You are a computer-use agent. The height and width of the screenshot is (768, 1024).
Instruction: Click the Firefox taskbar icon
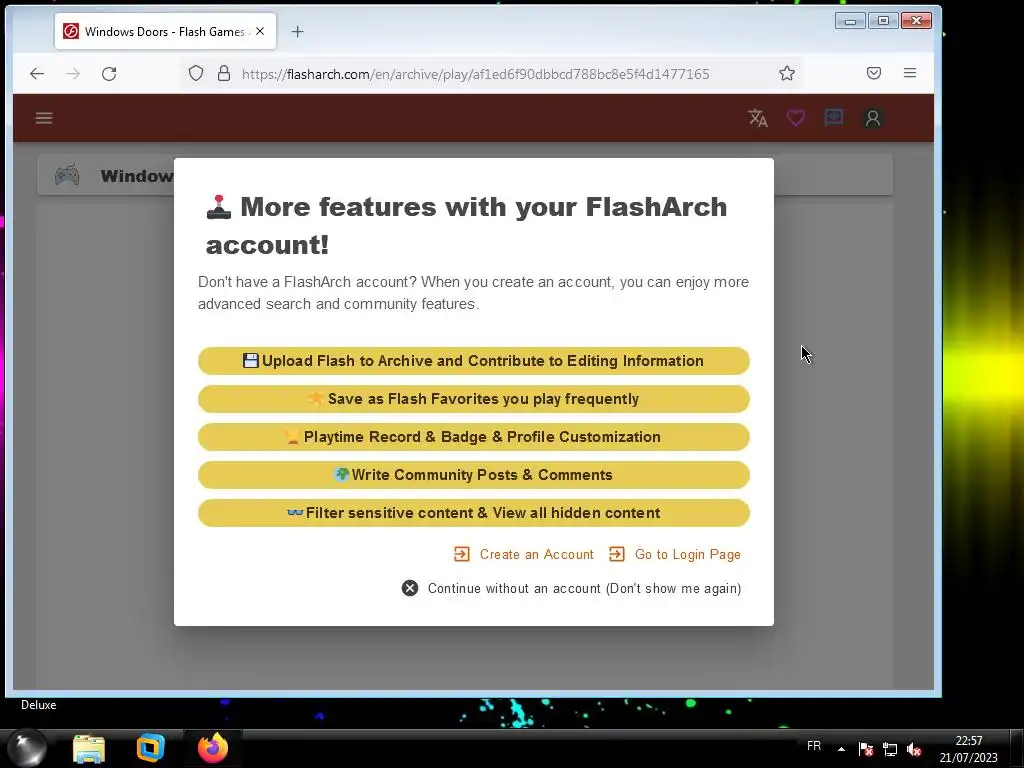pyautogui.click(x=213, y=748)
